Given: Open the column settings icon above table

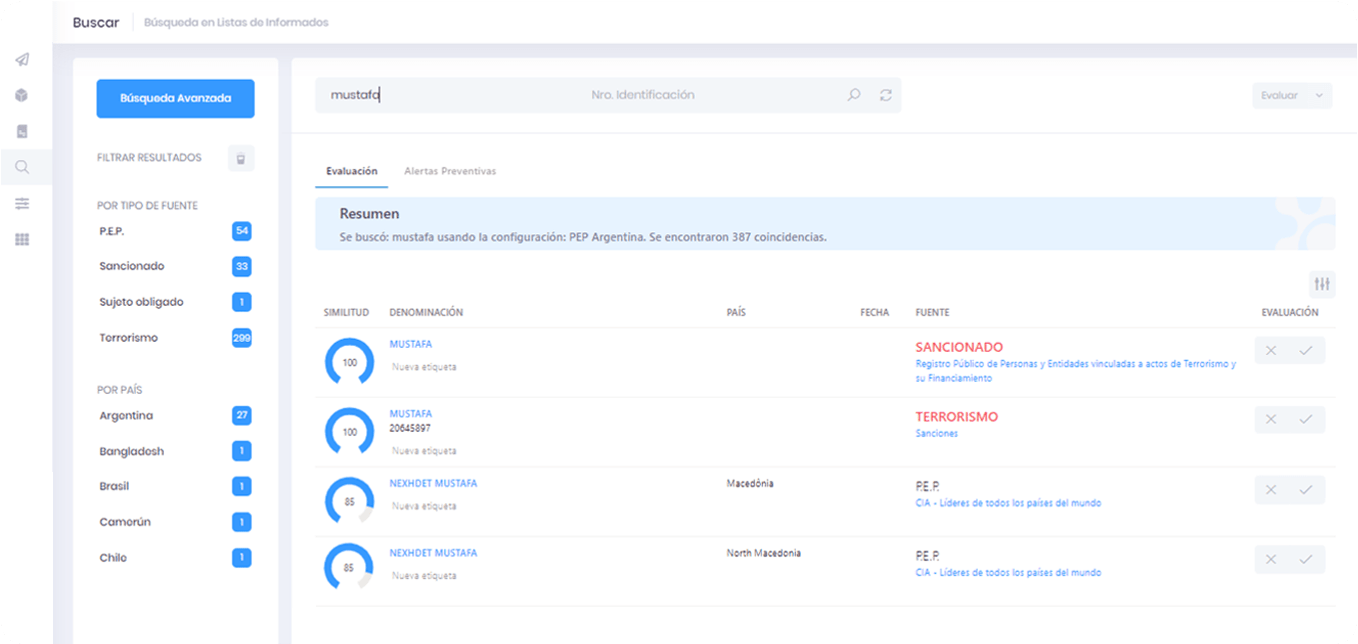Looking at the screenshot, I should 1322,284.
